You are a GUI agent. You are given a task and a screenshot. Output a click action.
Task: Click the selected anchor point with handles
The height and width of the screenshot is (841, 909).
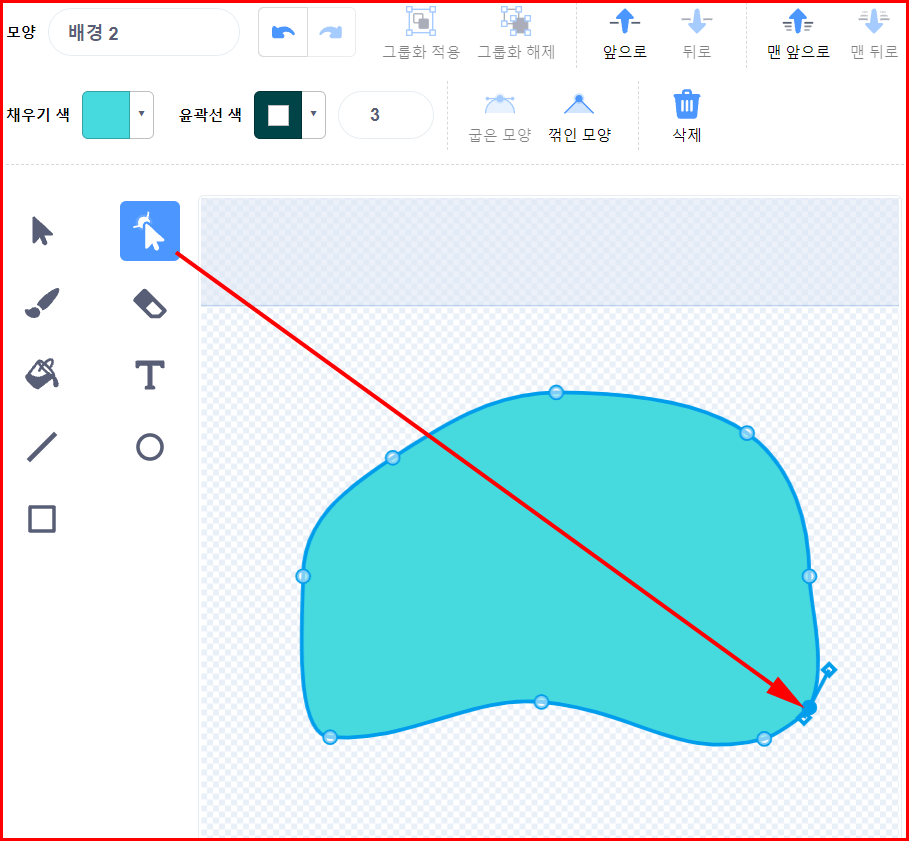[809, 707]
